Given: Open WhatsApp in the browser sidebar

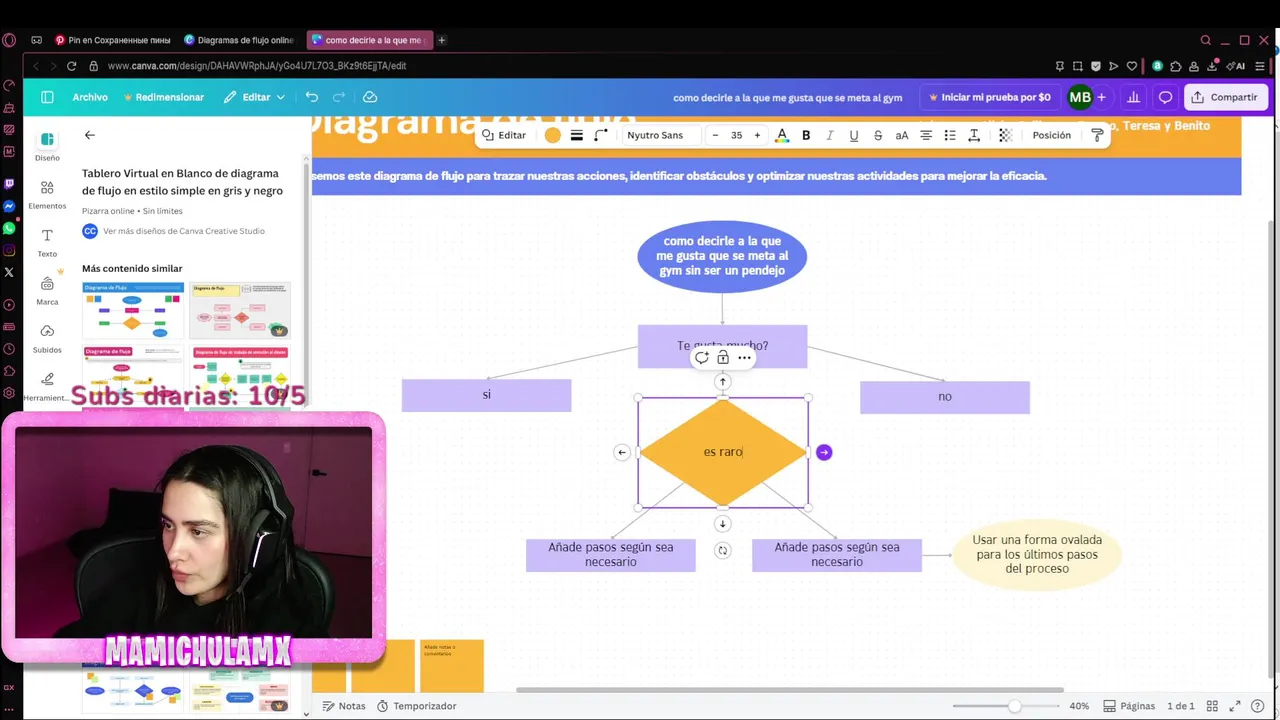Looking at the screenshot, I should coord(9,228).
